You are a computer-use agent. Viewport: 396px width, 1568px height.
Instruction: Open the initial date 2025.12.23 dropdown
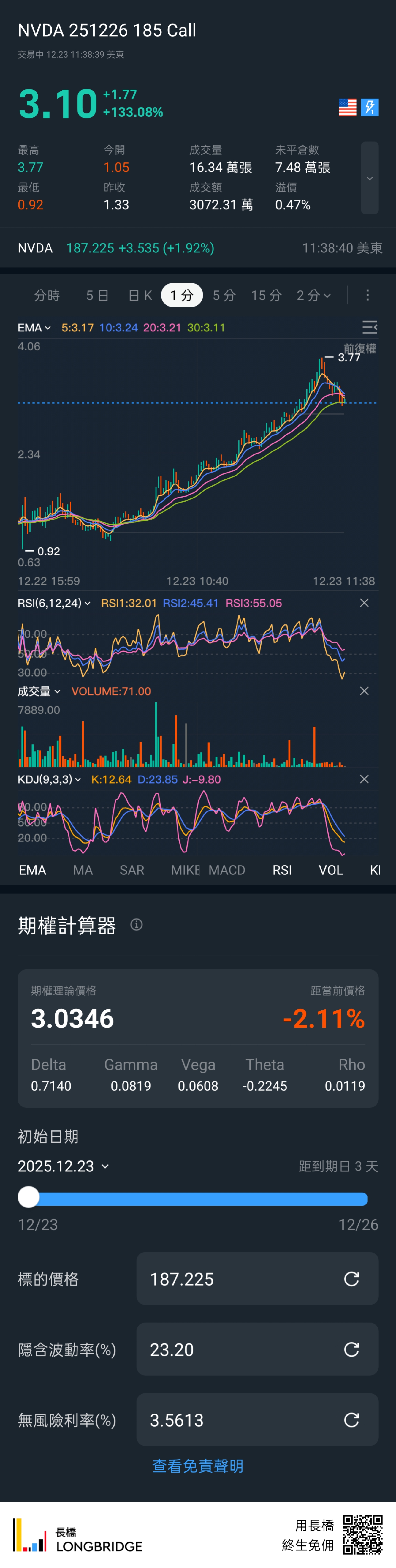[63, 1166]
